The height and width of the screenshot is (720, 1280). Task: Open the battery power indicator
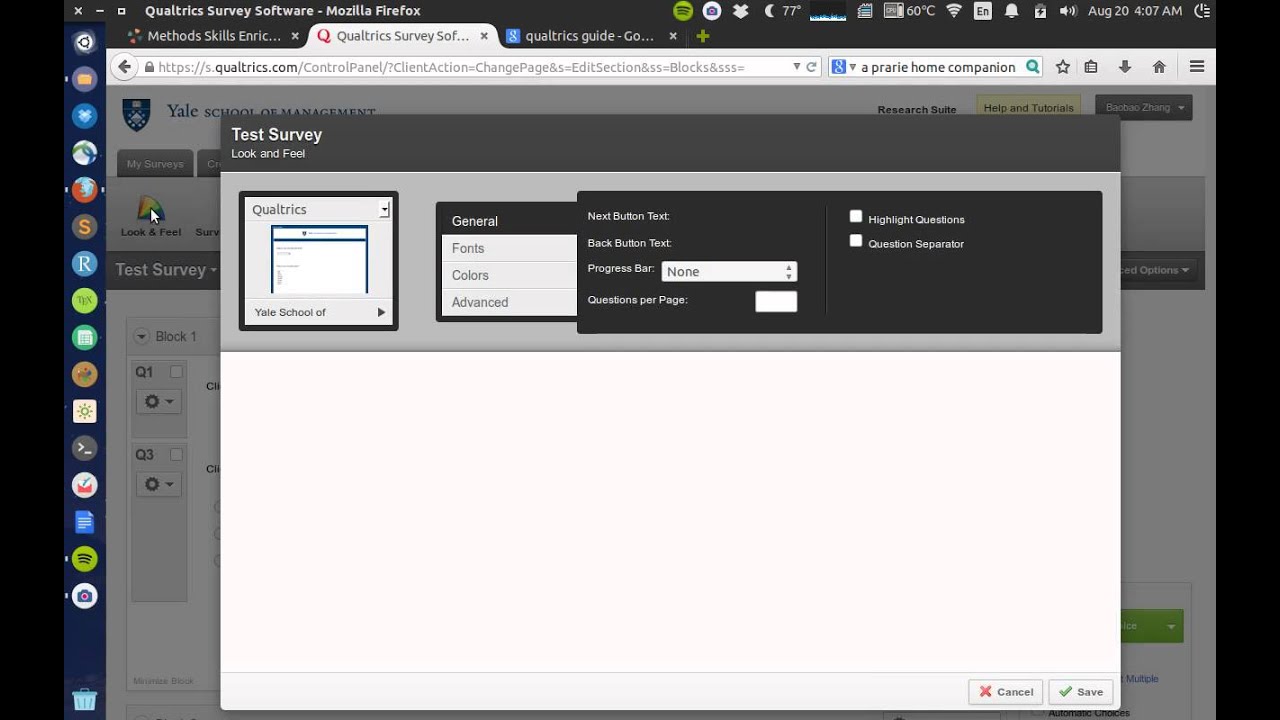[1040, 11]
